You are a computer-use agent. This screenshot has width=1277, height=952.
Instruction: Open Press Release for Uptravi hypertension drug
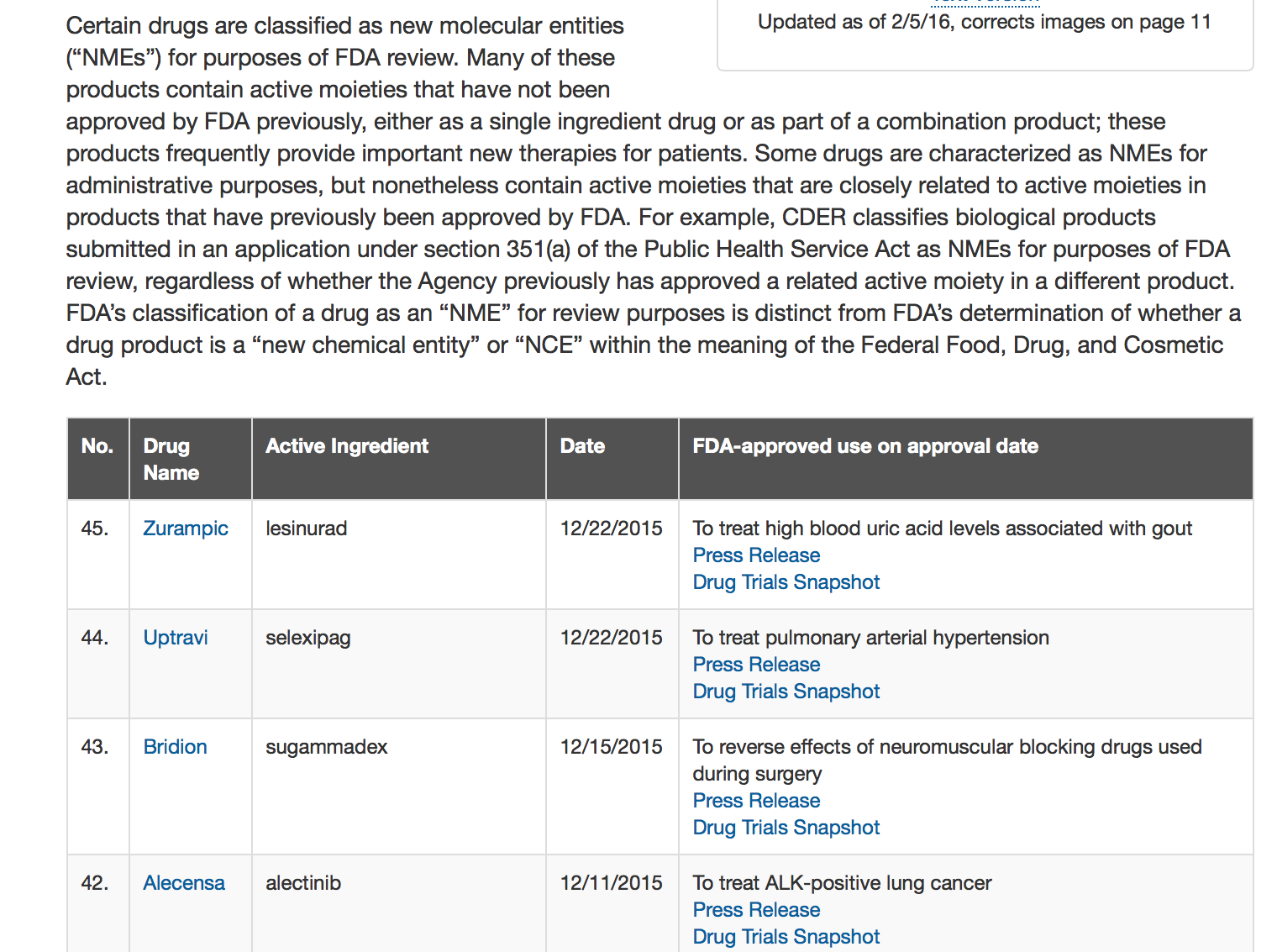(756, 665)
